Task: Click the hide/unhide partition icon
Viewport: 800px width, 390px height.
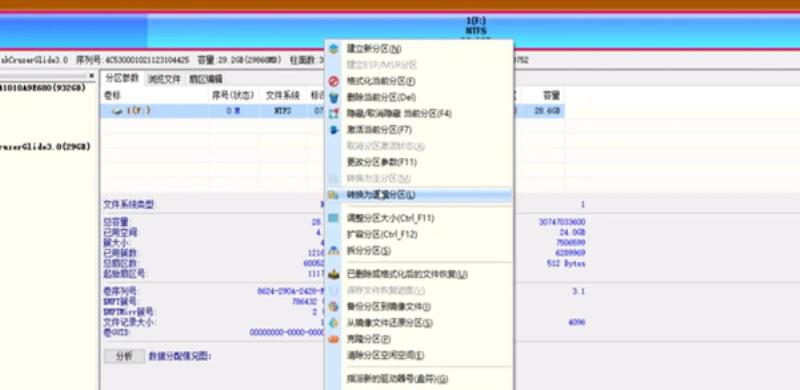Action: coord(334,113)
